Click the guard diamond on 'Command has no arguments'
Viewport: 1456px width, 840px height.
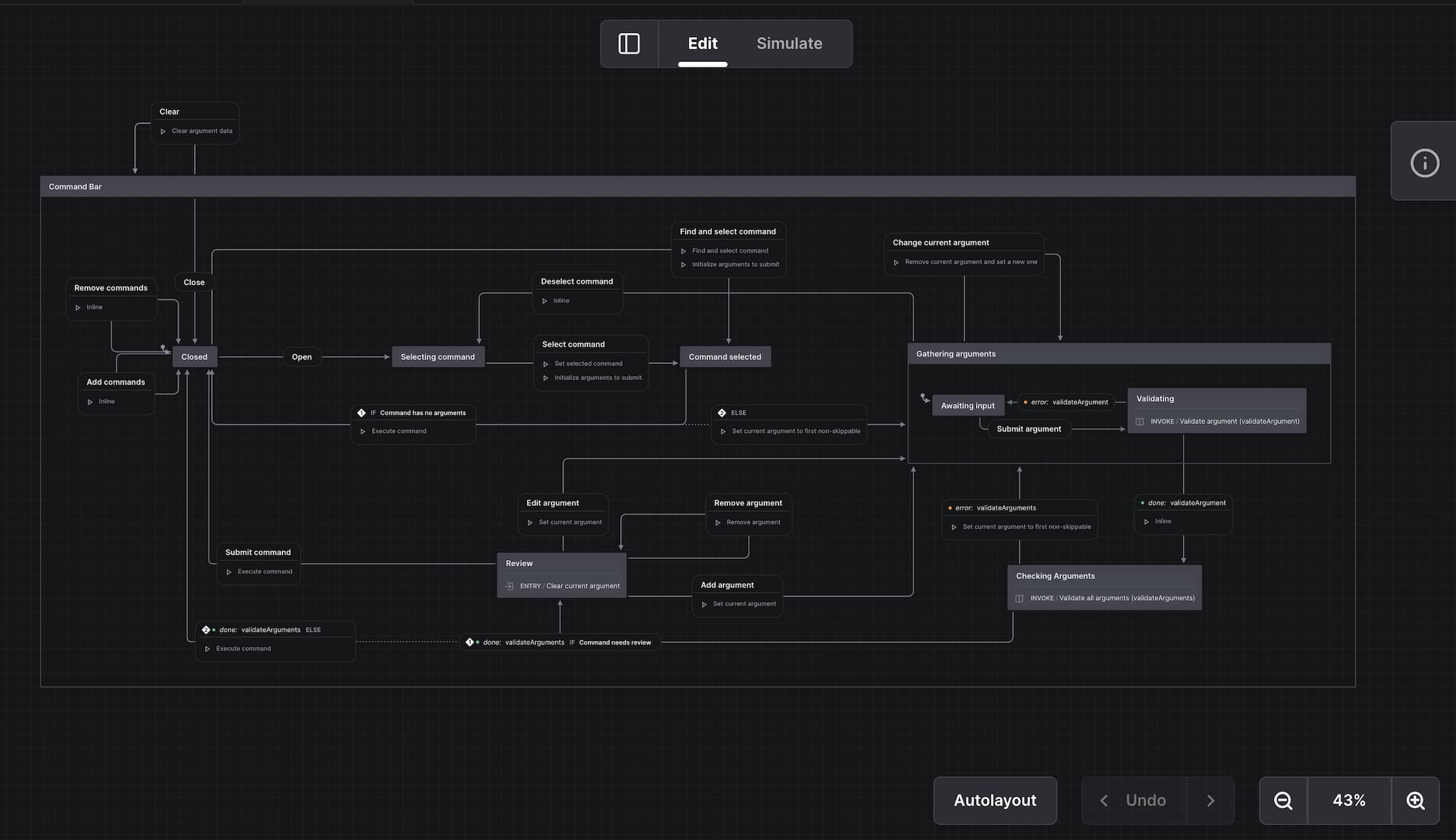(x=362, y=413)
